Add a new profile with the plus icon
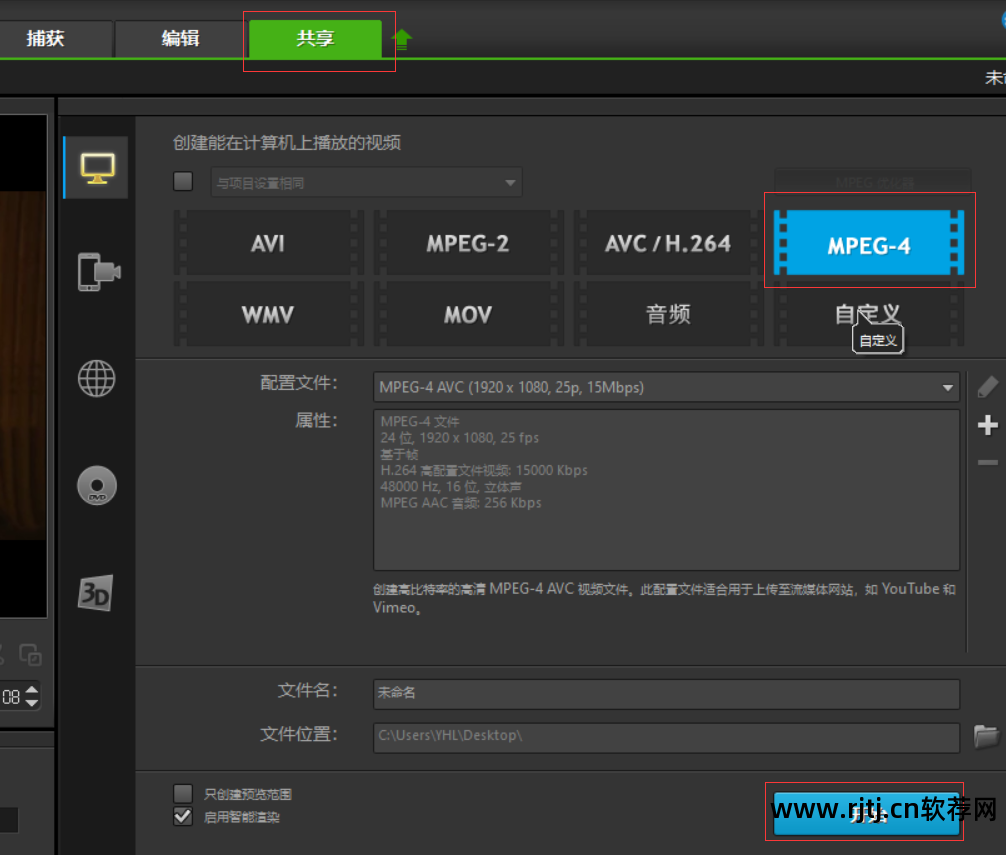The width and height of the screenshot is (1006, 855). point(988,425)
